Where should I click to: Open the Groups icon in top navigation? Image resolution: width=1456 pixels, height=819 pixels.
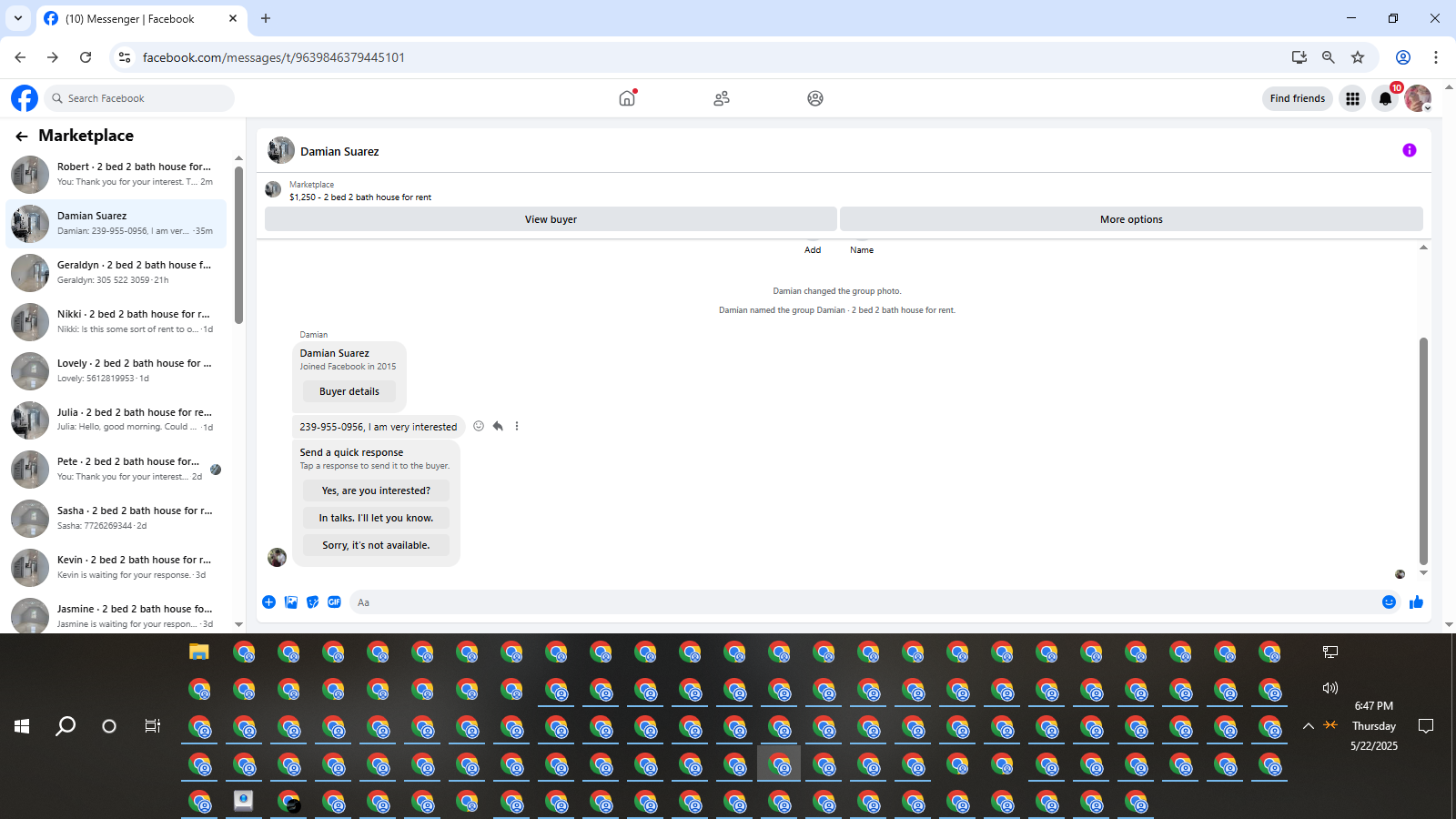click(815, 98)
